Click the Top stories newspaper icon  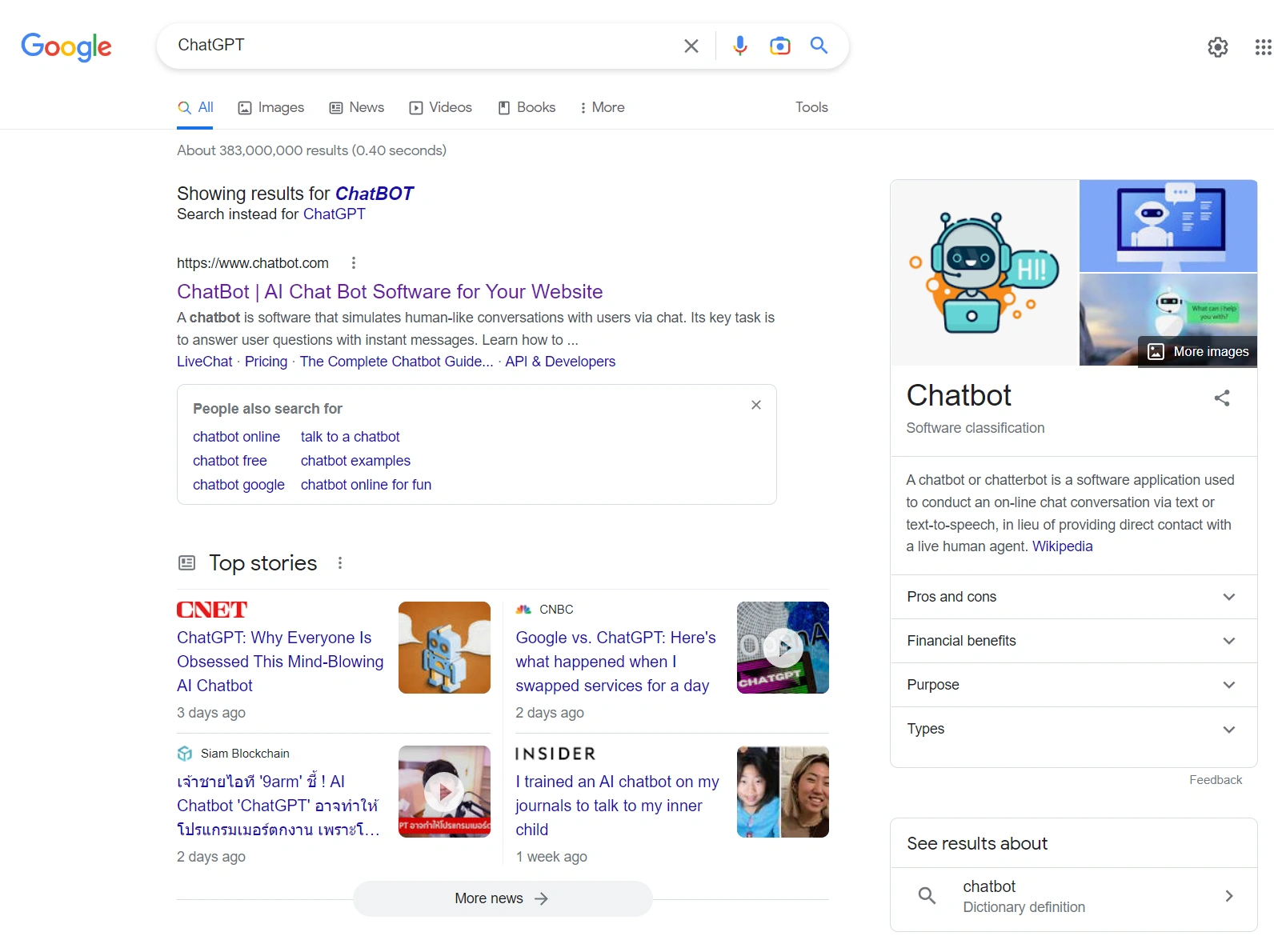pyautogui.click(x=186, y=563)
